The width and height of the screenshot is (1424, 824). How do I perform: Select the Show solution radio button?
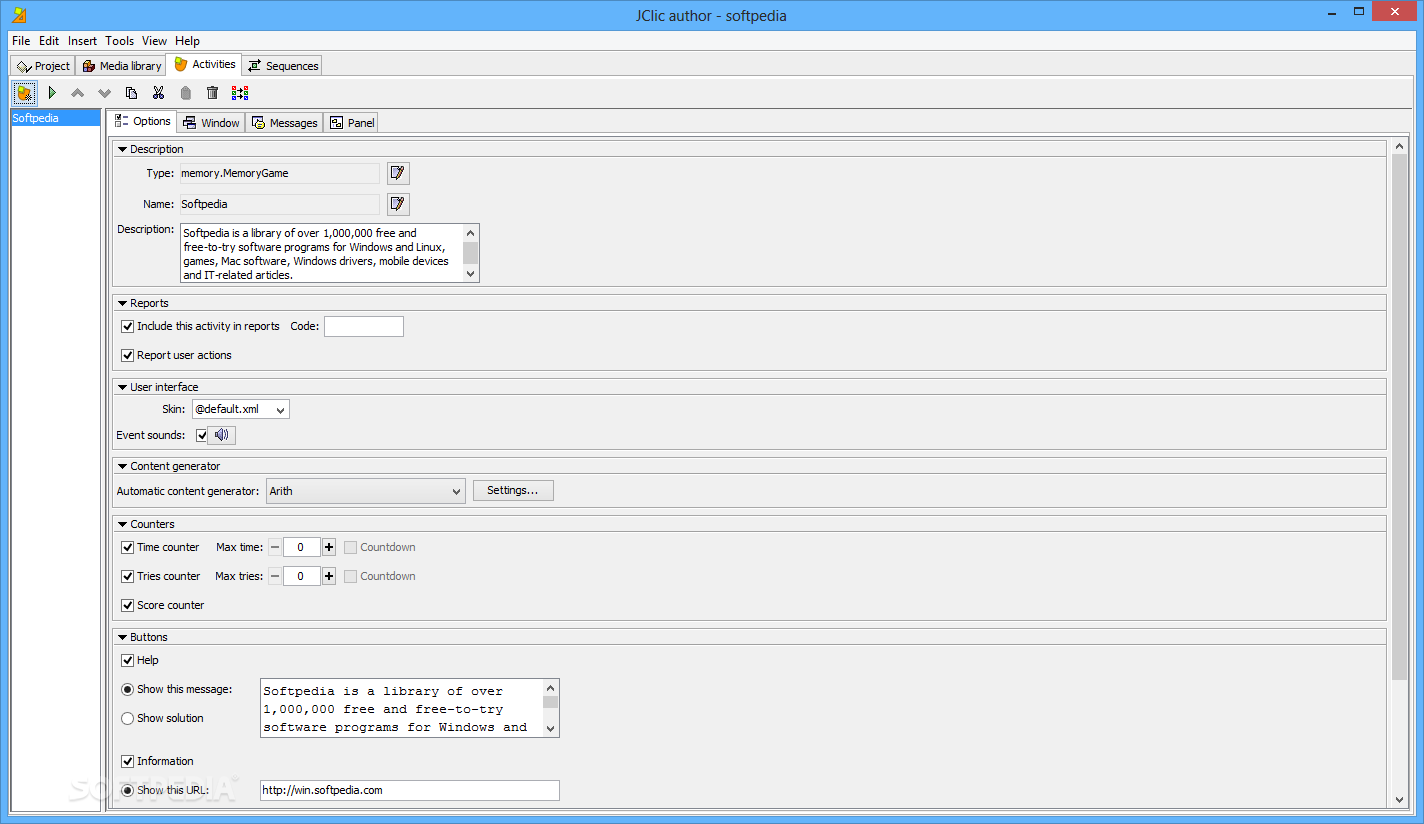127,718
